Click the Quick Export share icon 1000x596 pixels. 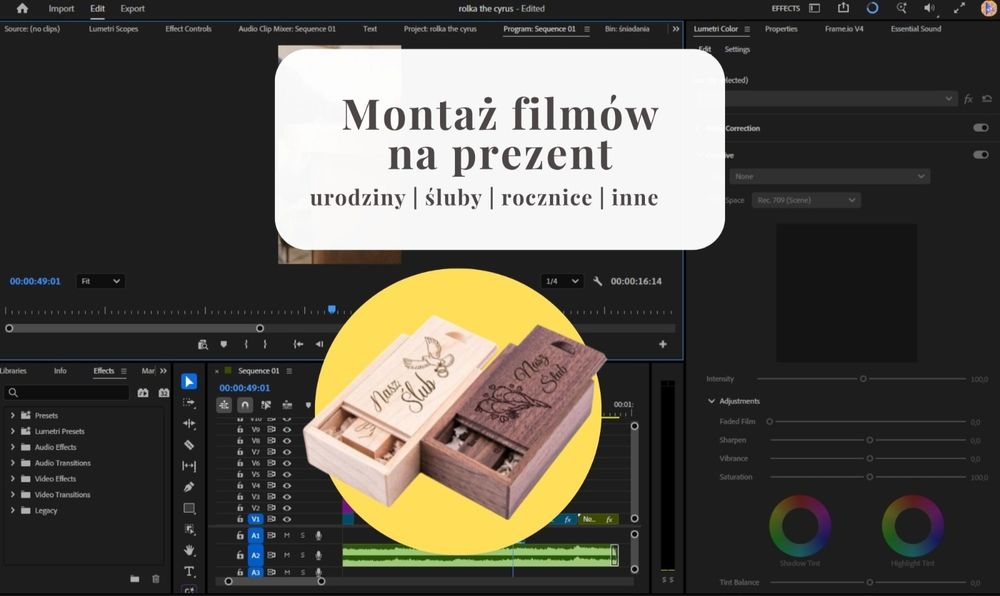point(843,8)
